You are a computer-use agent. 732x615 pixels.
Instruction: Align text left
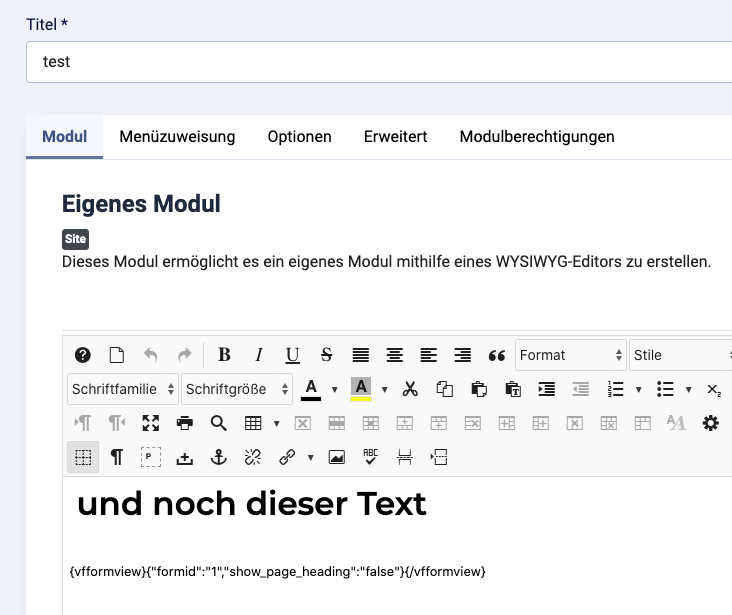click(x=429, y=355)
